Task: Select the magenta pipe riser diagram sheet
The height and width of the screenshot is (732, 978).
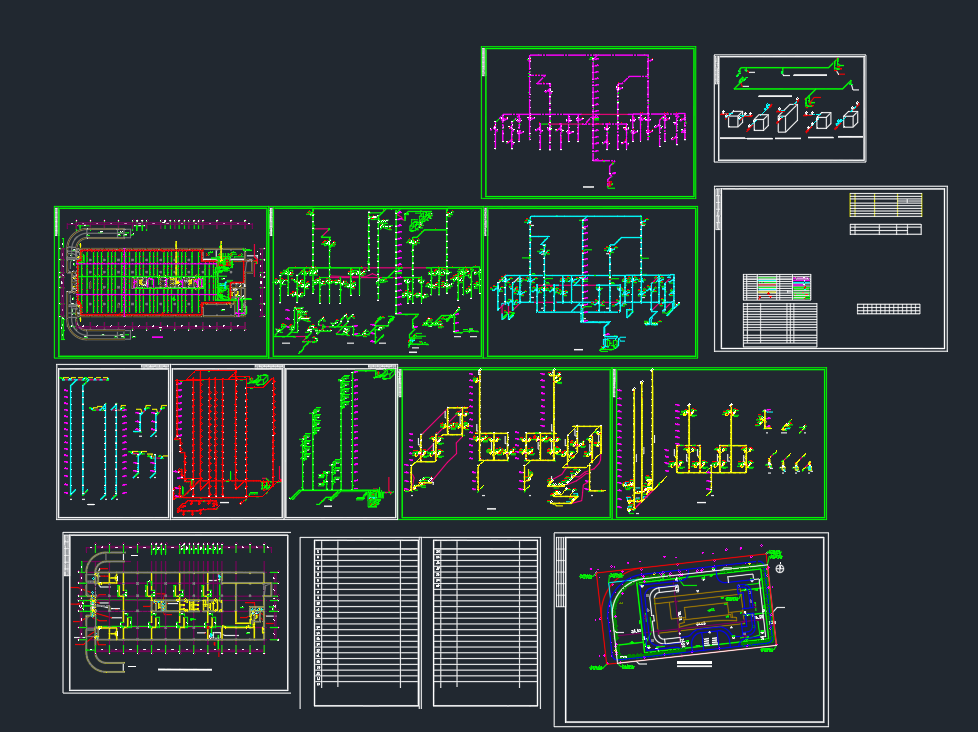Action: [x=588, y=122]
